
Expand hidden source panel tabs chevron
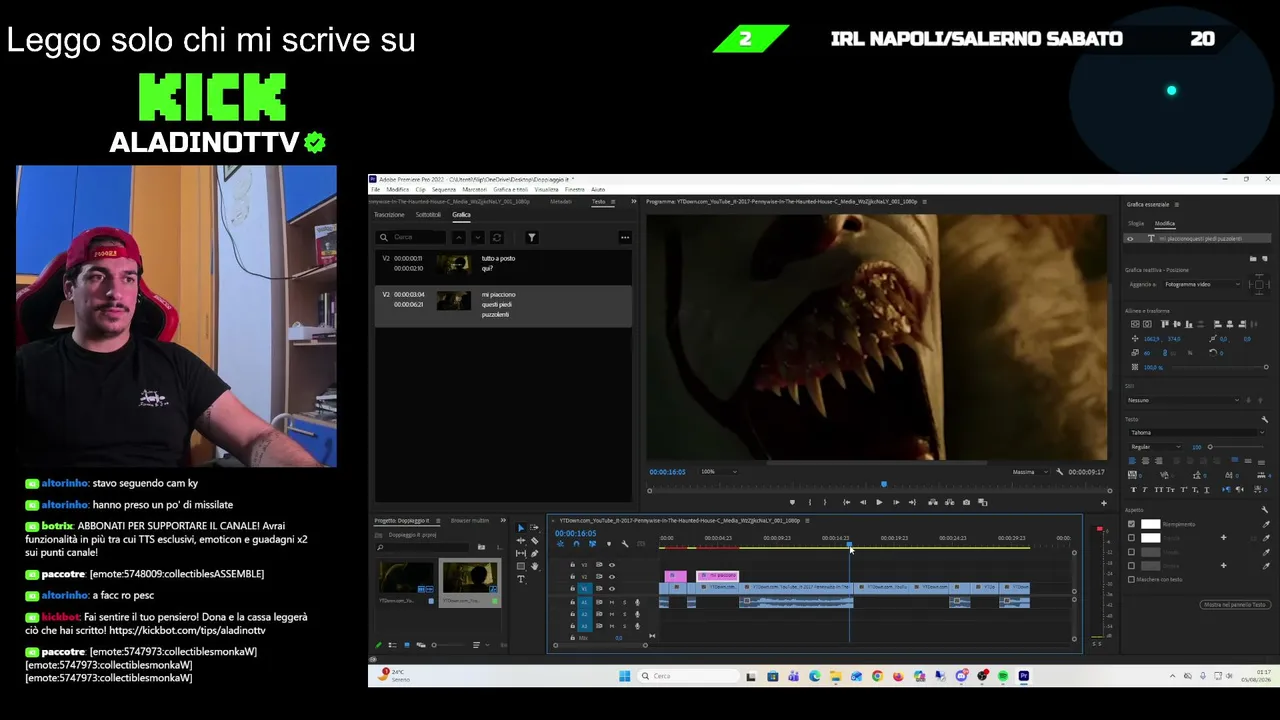tap(633, 202)
